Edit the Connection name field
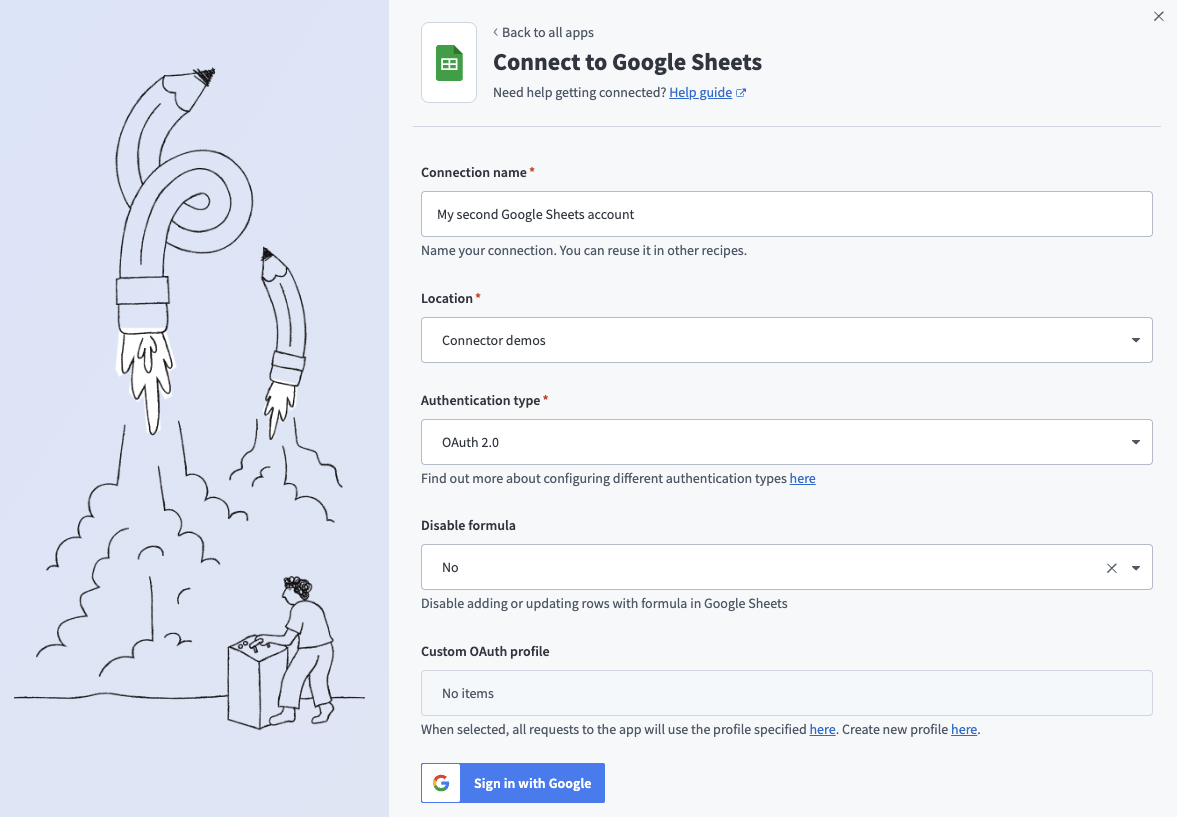1177x817 pixels. (x=786, y=213)
